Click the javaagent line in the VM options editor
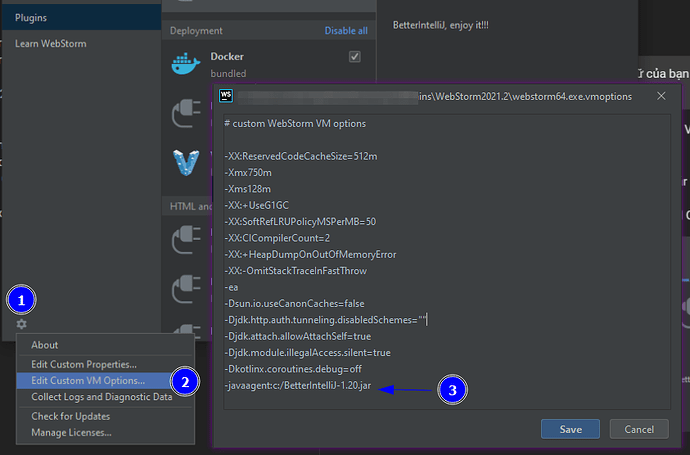This screenshot has height=455, width=690. (300, 385)
